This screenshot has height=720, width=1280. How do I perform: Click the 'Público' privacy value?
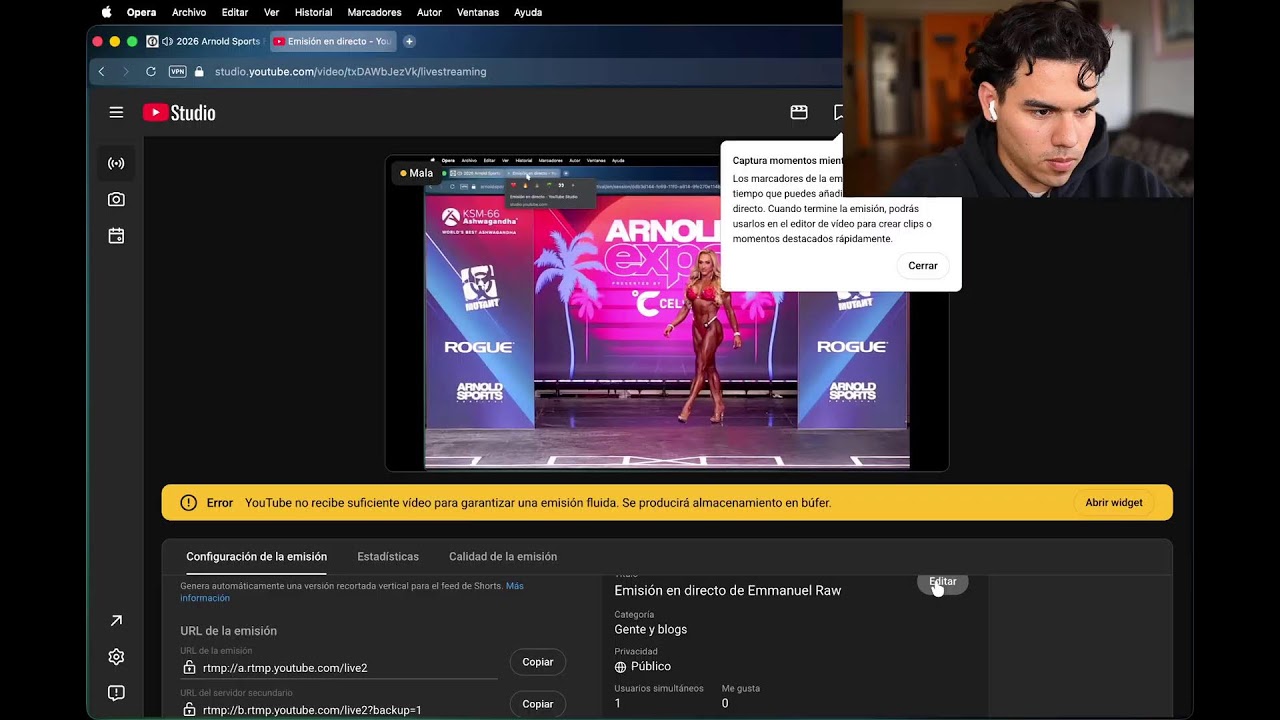click(651, 667)
